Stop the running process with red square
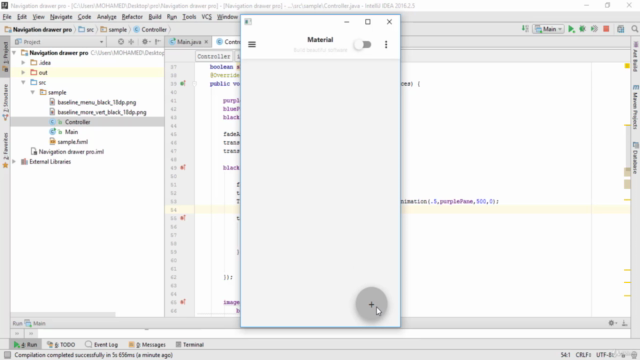 pos(606,29)
